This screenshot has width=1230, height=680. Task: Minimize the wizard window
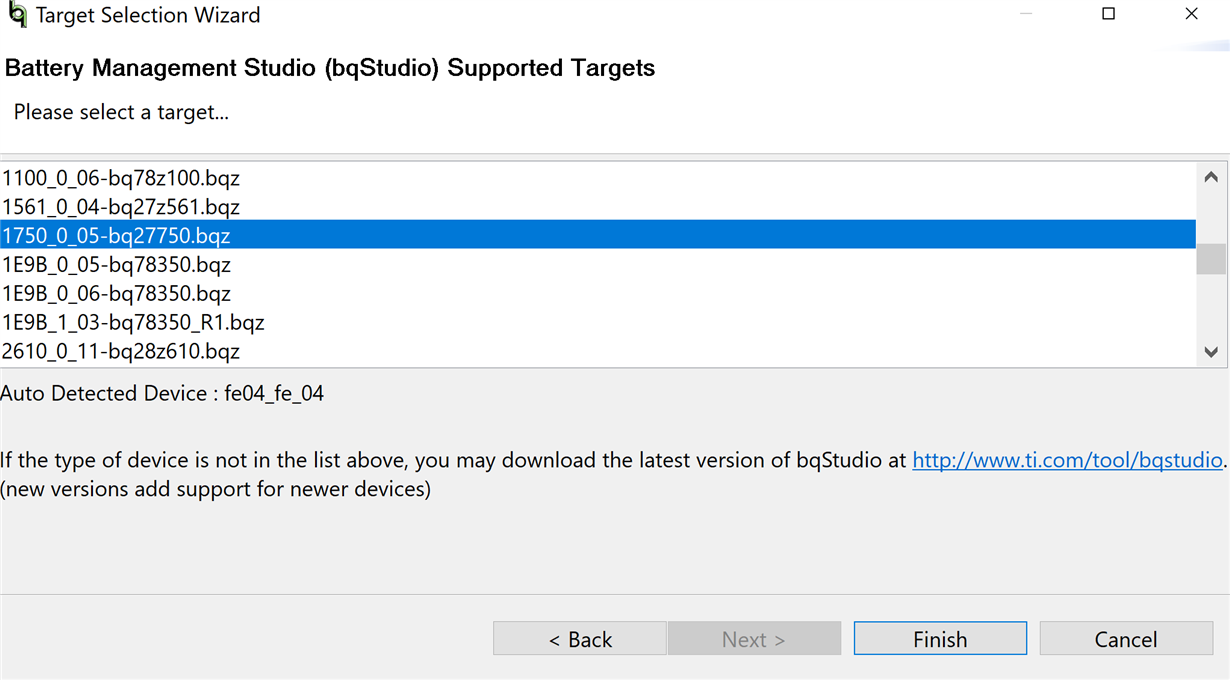(x=1027, y=14)
